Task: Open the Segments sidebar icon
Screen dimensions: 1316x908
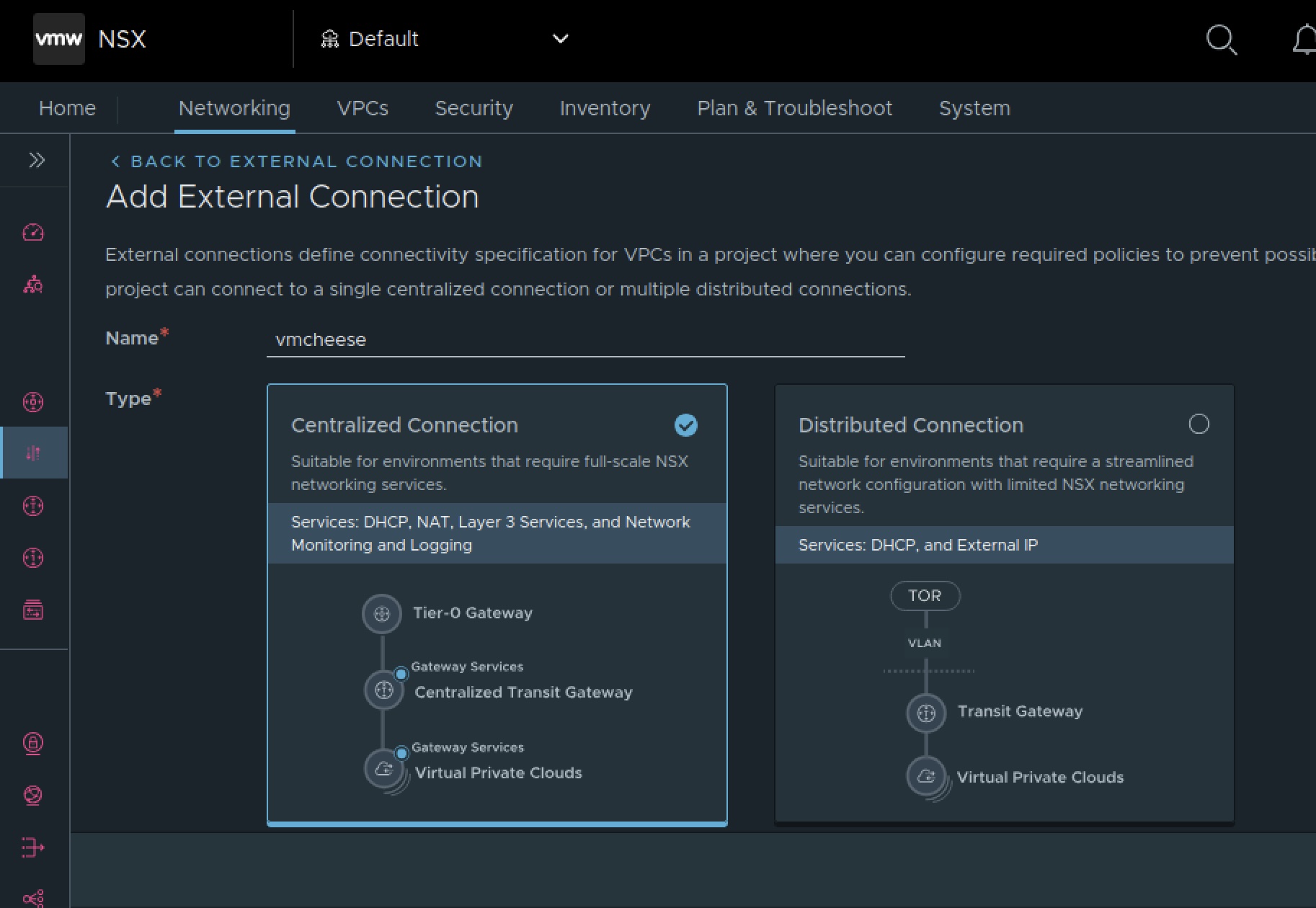Action: click(x=33, y=610)
